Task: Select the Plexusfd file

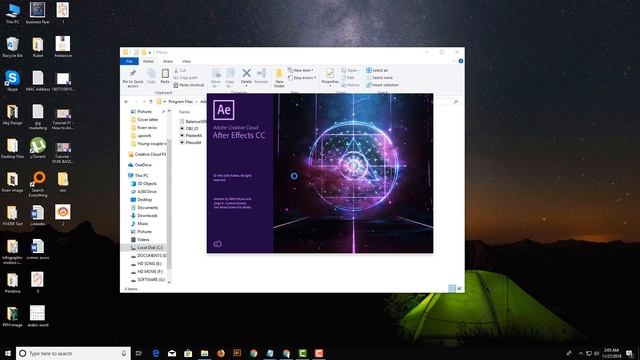Action: 191,143
